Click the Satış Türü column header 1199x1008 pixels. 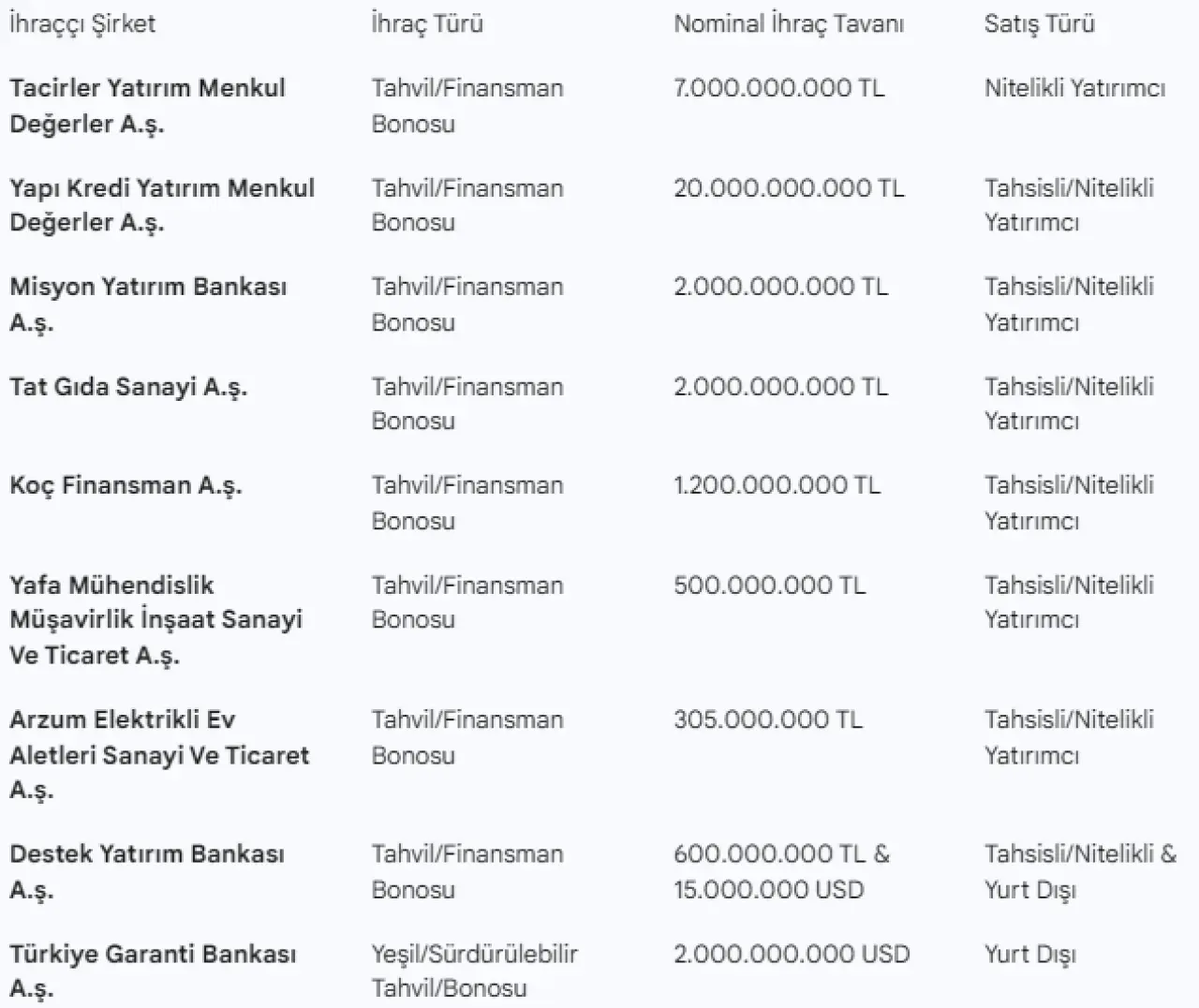(x=1039, y=23)
